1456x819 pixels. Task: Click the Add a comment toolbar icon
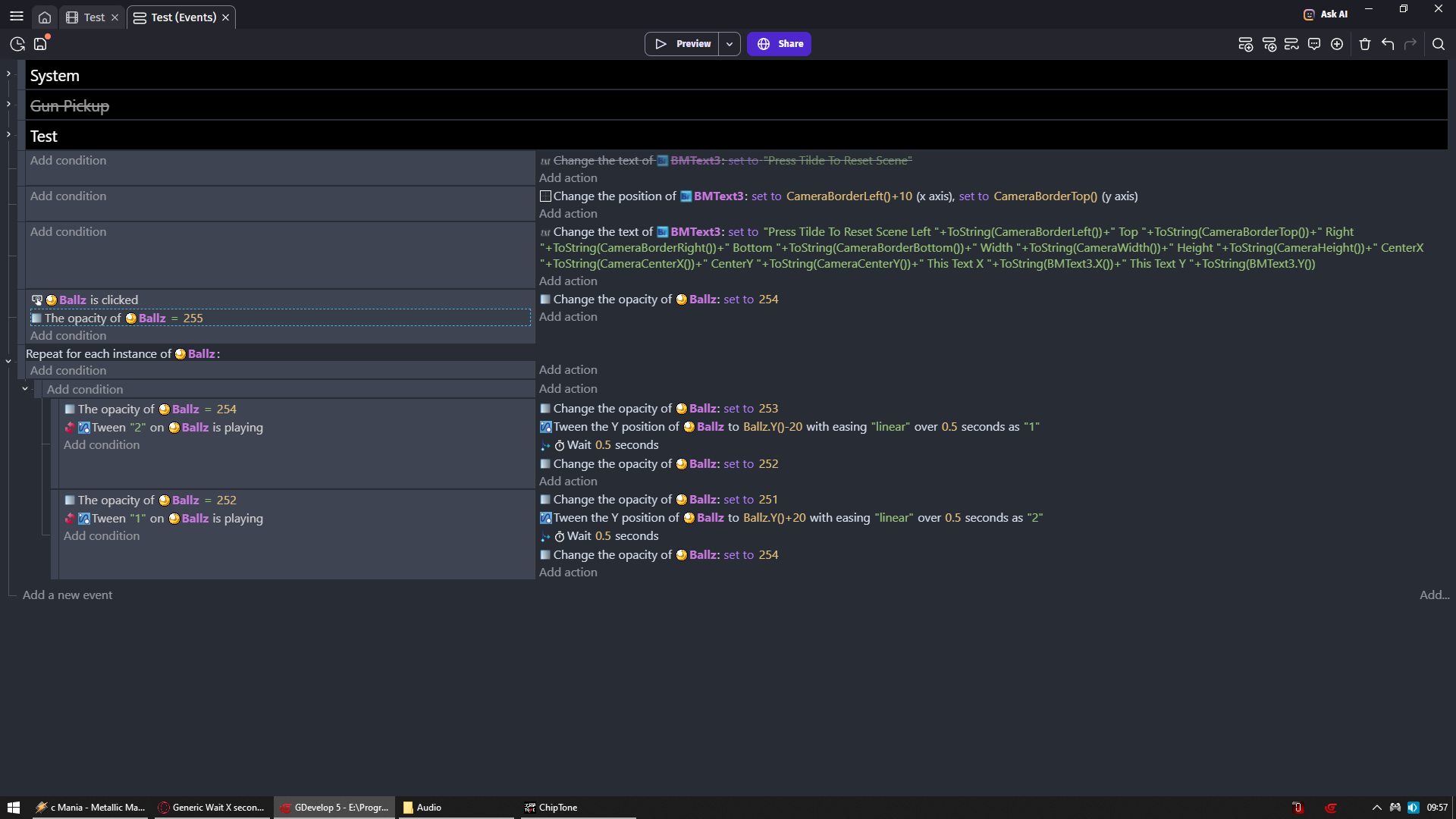(1314, 44)
